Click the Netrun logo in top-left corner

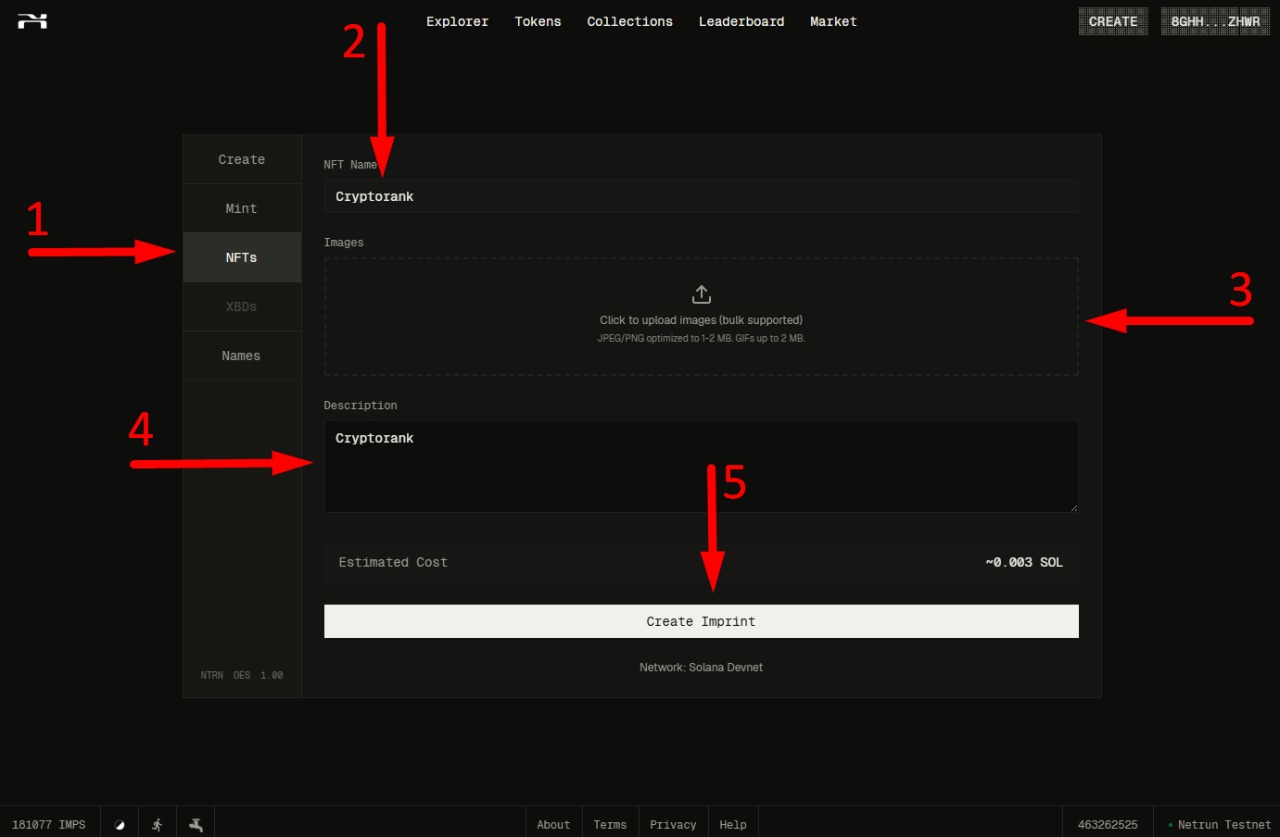[32, 21]
